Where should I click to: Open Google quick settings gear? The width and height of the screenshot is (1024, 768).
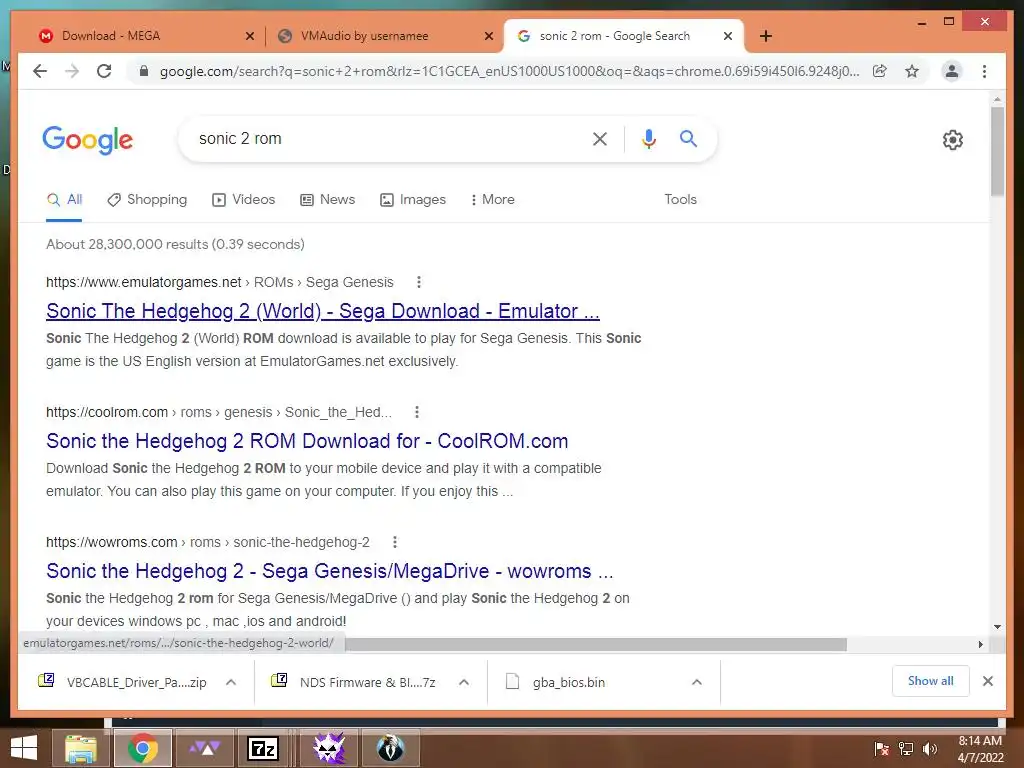click(953, 140)
